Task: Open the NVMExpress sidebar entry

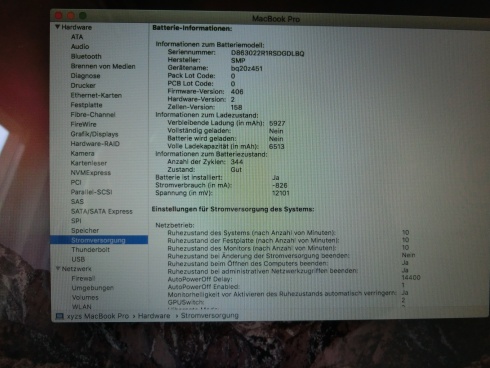Action: tap(90, 173)
